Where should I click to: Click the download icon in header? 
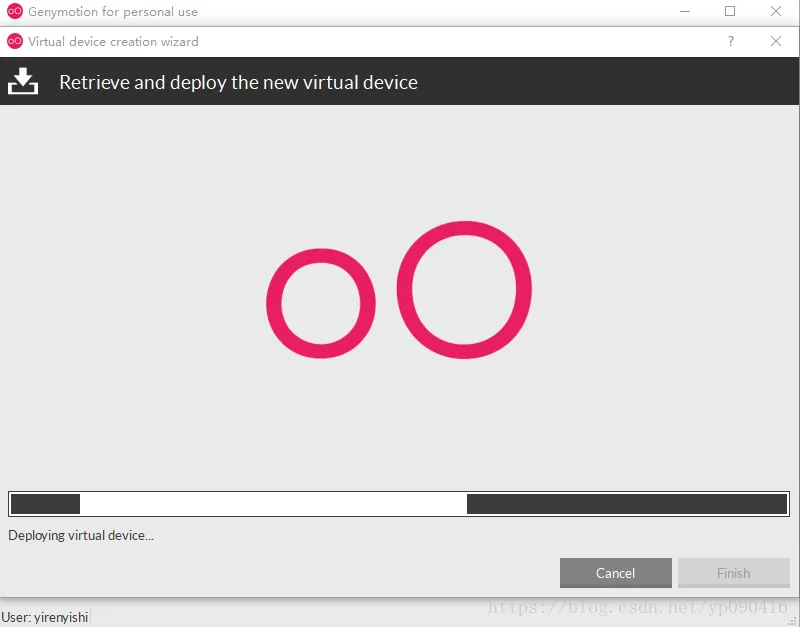[x=23, y=81]
